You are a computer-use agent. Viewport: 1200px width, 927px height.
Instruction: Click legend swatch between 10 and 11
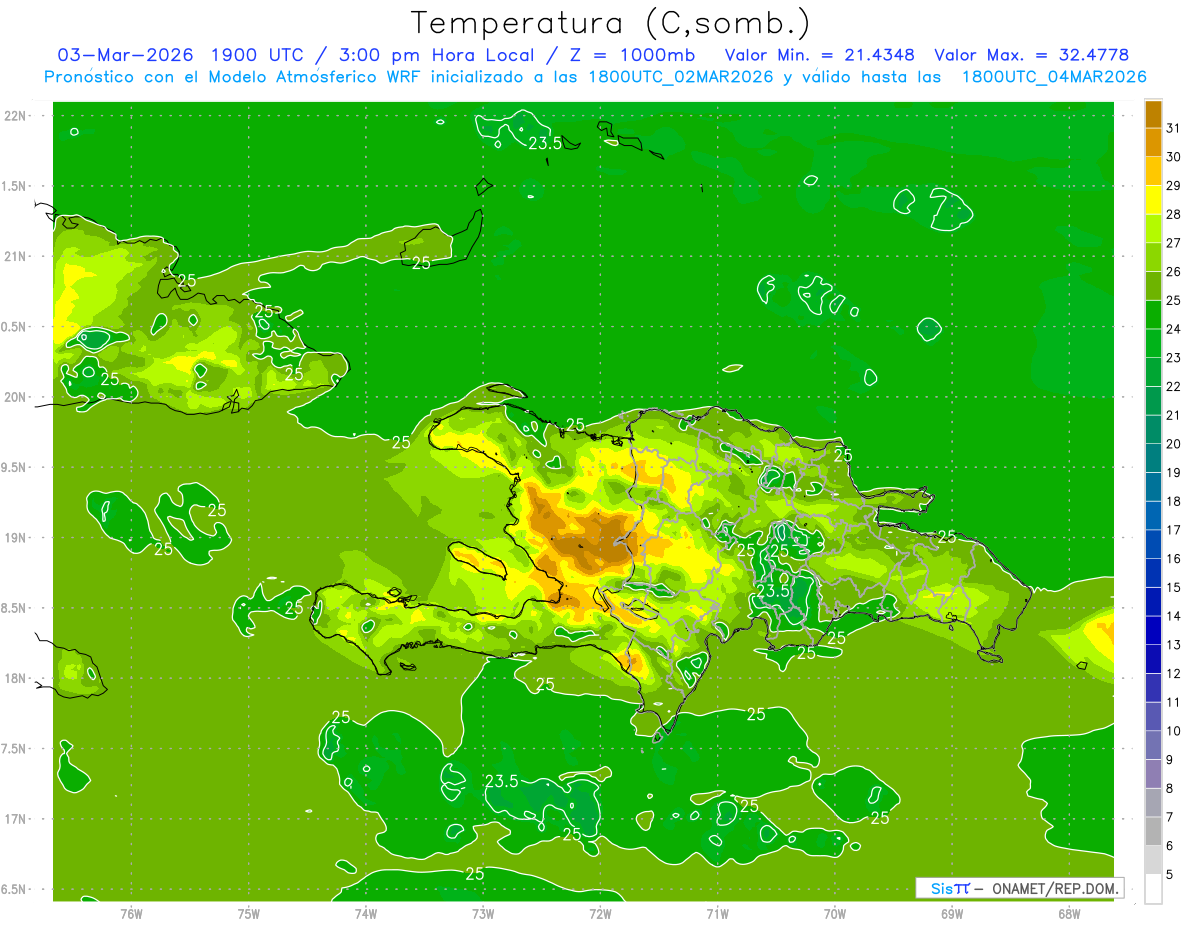coord(1153,716)
